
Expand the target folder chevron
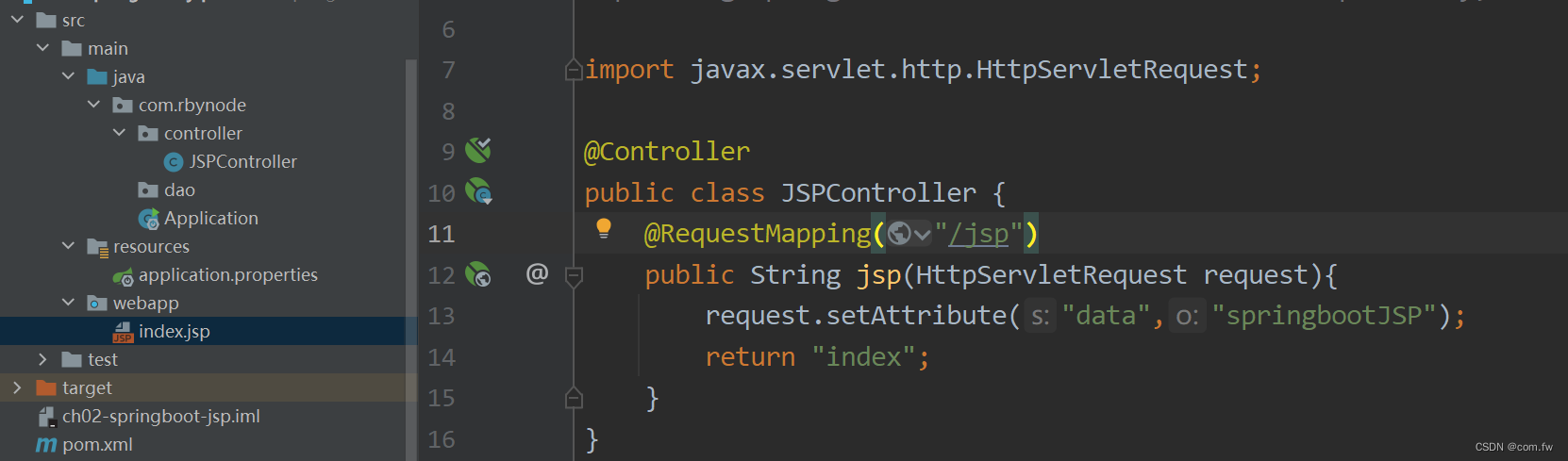coord(17,387)
